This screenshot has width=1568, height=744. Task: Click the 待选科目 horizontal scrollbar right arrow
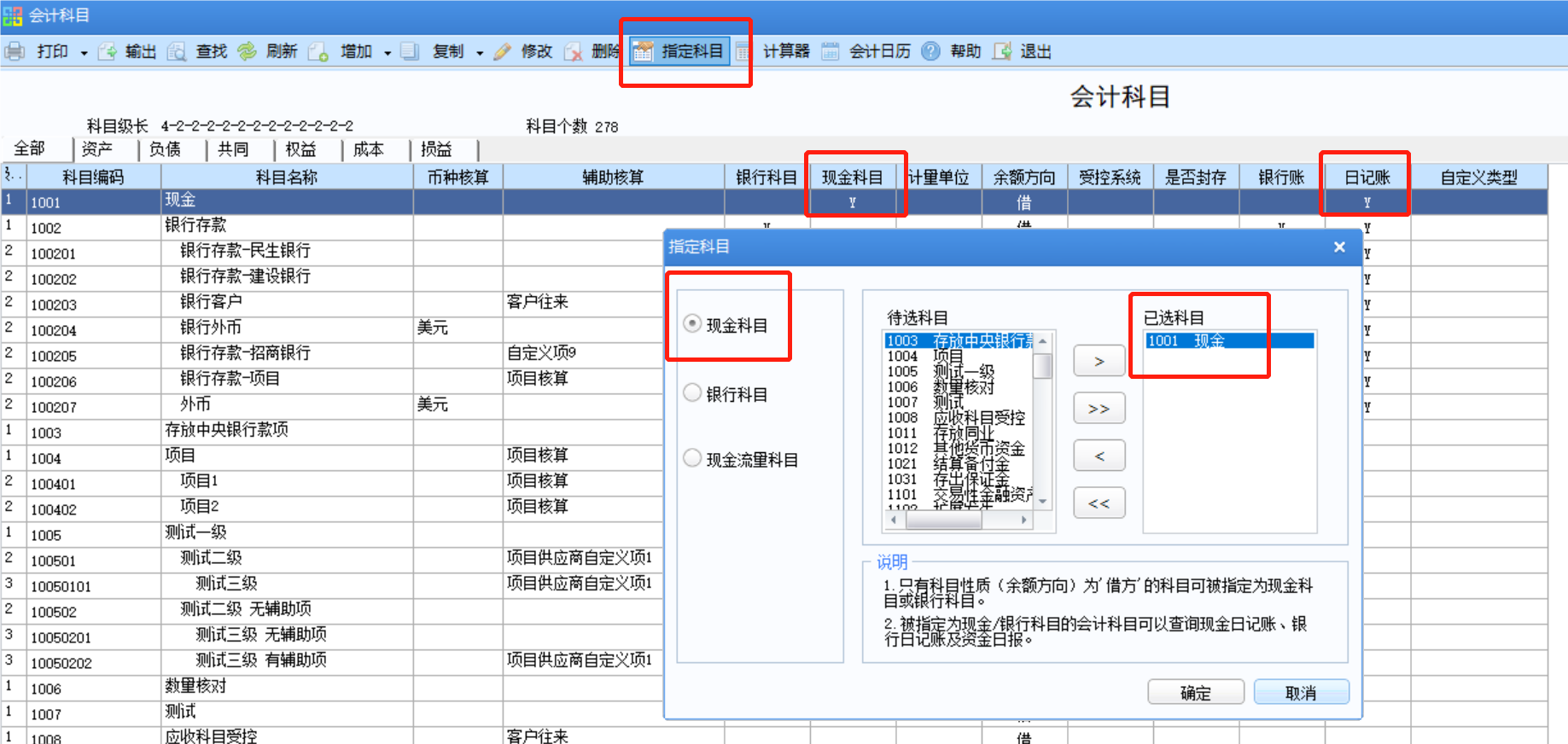1024,519
